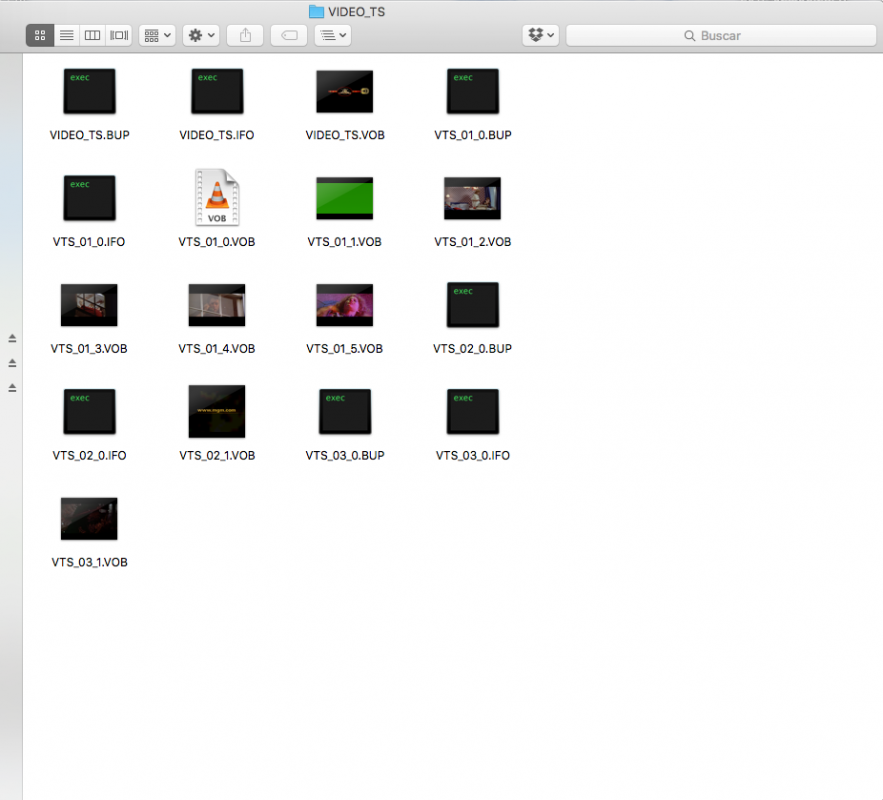883x800 pixels.
Task: Switch to list view mode
Action: point(66,35)
